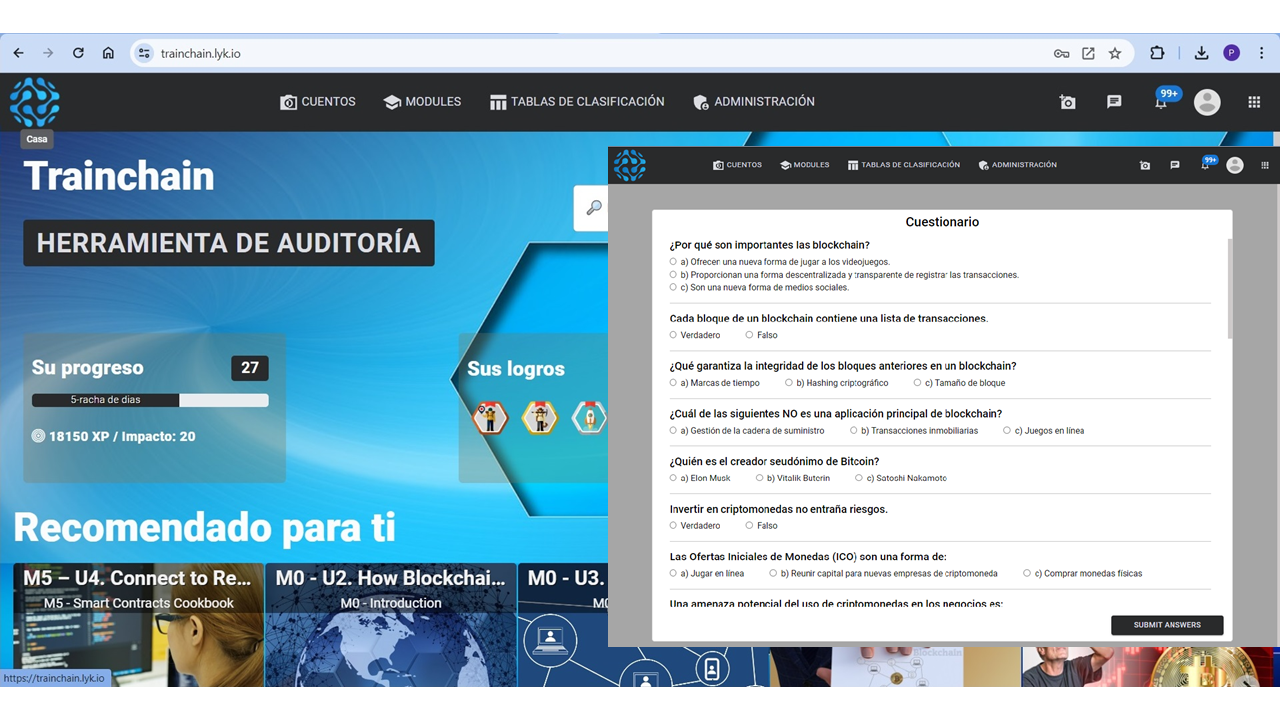
Task: Bookmark this page with the star icon
Action: click(1115, 53)
